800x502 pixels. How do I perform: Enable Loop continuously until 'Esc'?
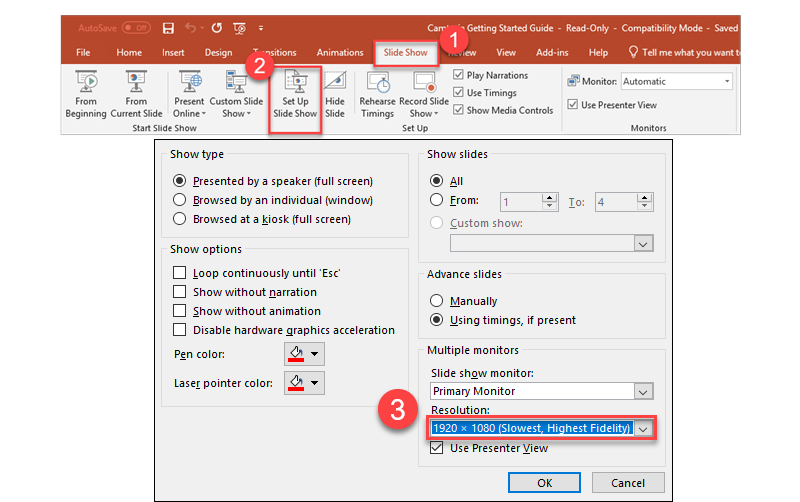pyautogui.click(x=180, y=273)
